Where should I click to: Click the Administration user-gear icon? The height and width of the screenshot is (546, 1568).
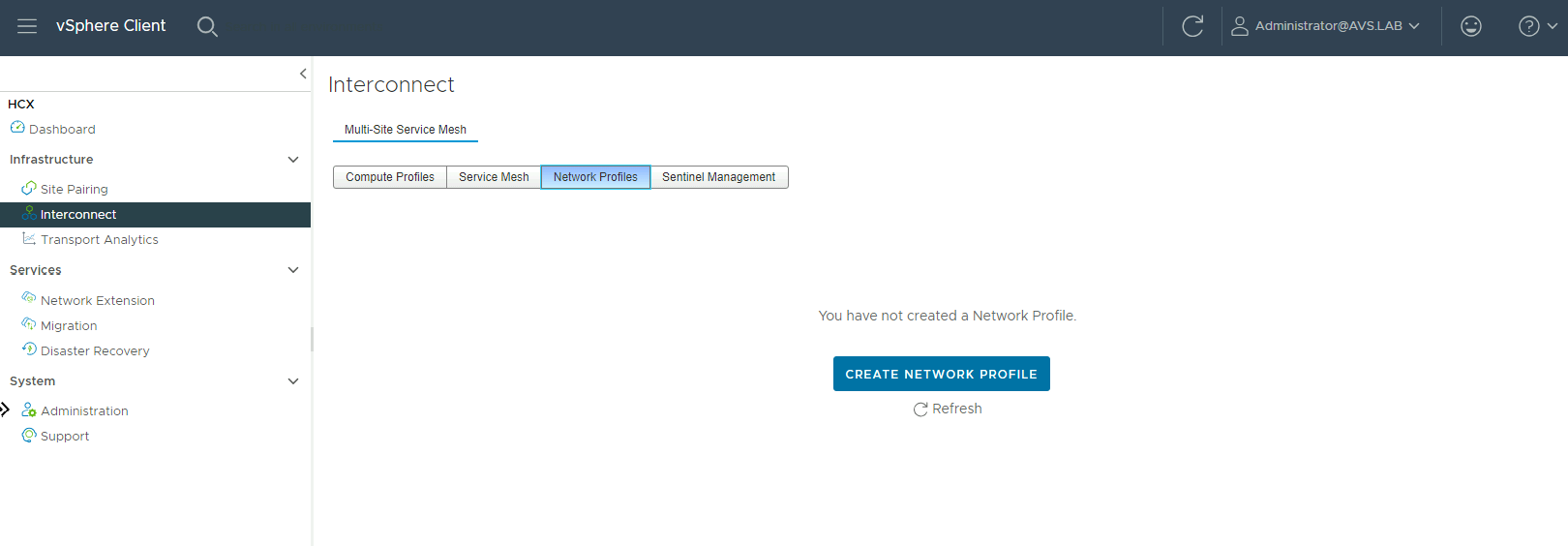click(29, 409)
